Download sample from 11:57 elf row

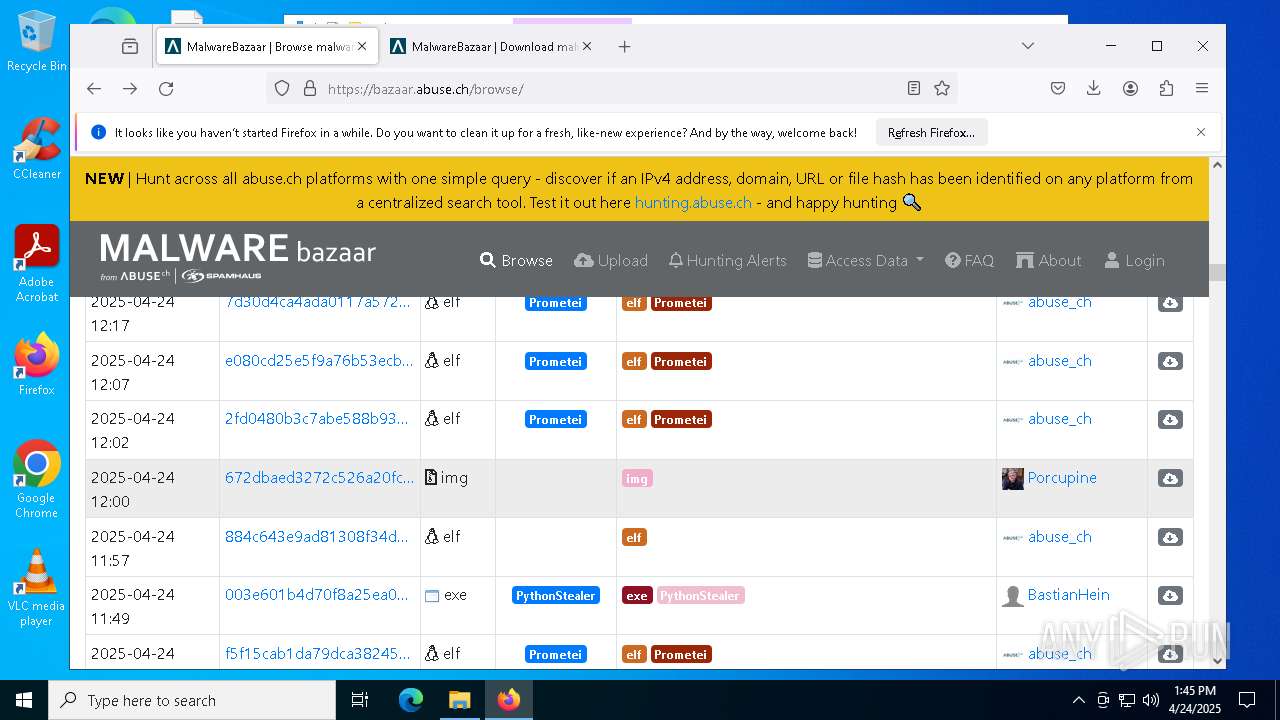click(1170, 537)
